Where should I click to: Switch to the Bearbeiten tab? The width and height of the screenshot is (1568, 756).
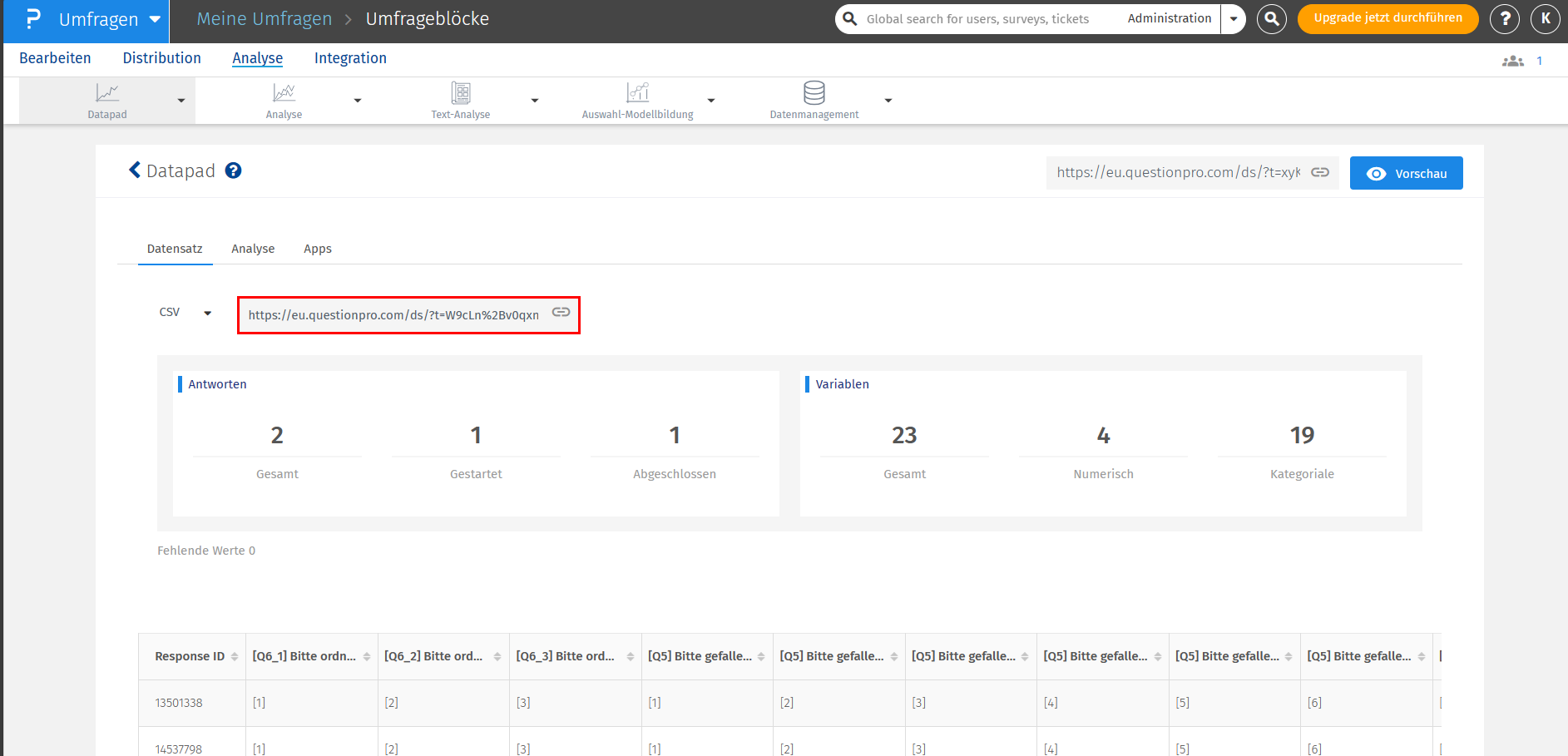point(55,58)
